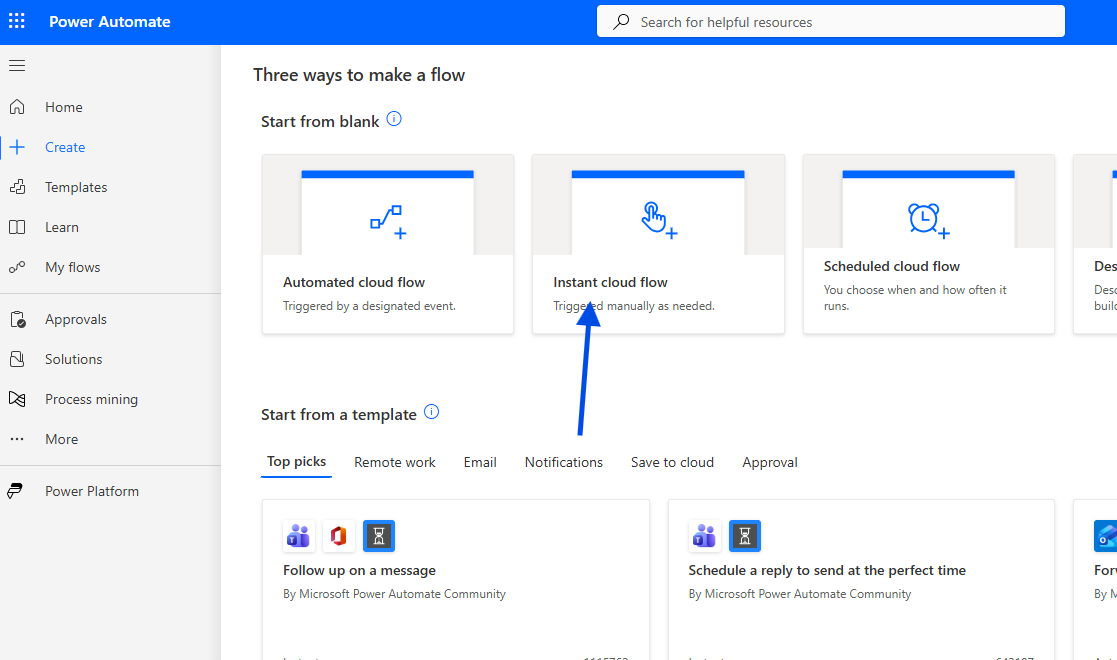Click info icon beside Start from blank

coord(394,119)
